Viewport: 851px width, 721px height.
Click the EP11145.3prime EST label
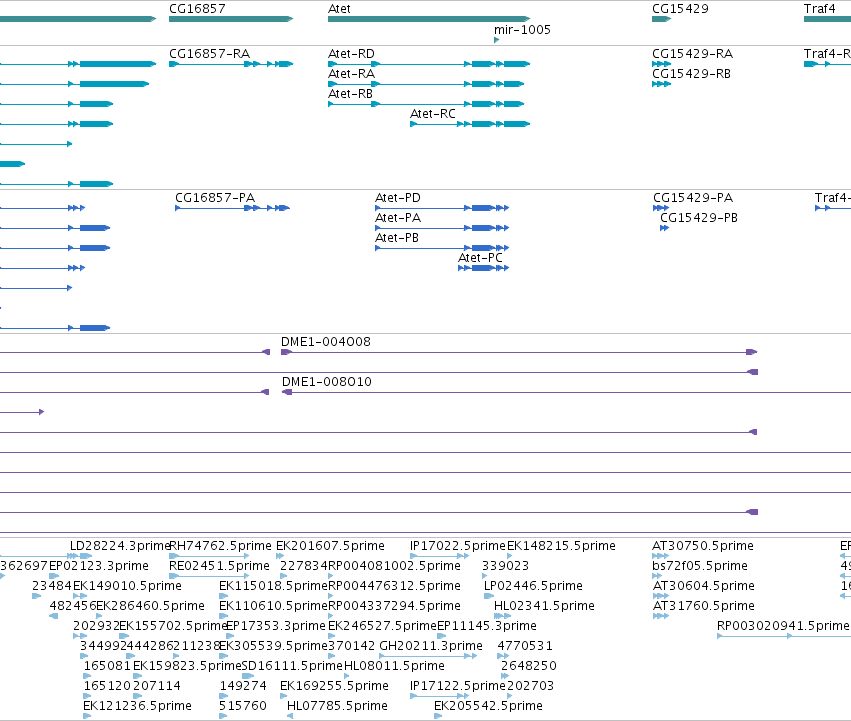click(487, 626)
